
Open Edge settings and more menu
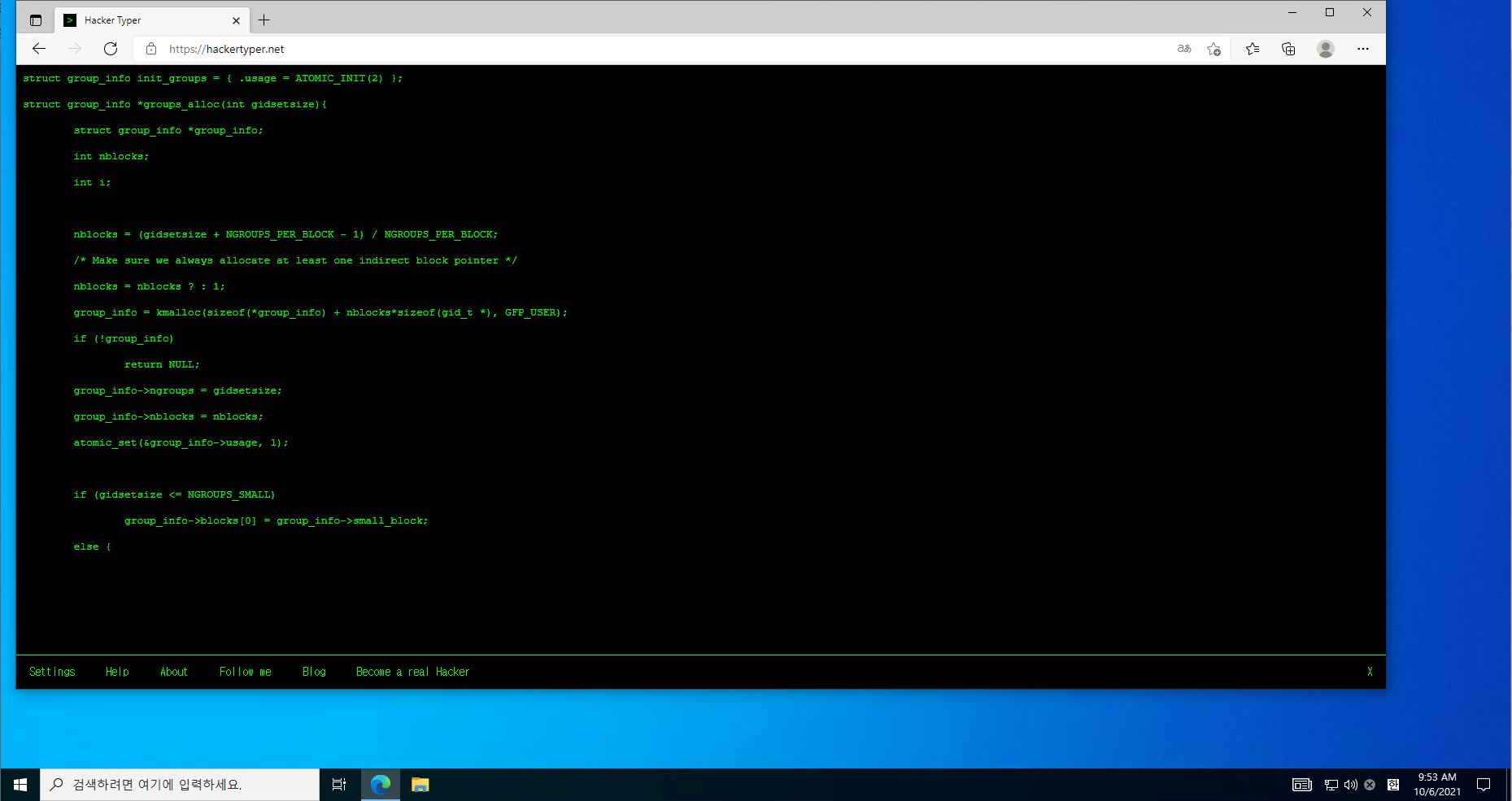tap(1363, 49)
